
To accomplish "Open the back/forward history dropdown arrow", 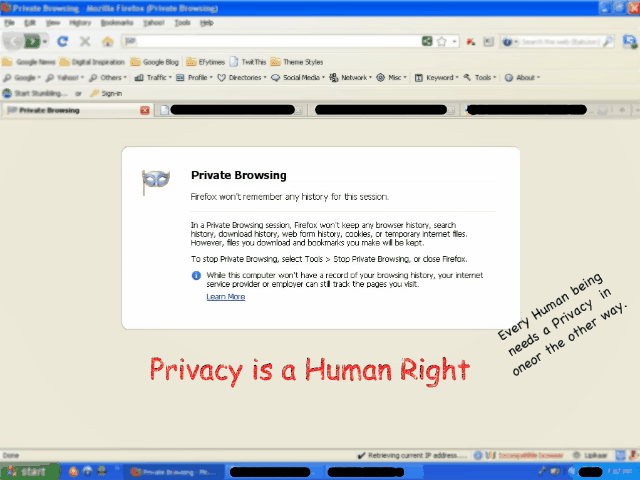I will click(x=45, y=42).
